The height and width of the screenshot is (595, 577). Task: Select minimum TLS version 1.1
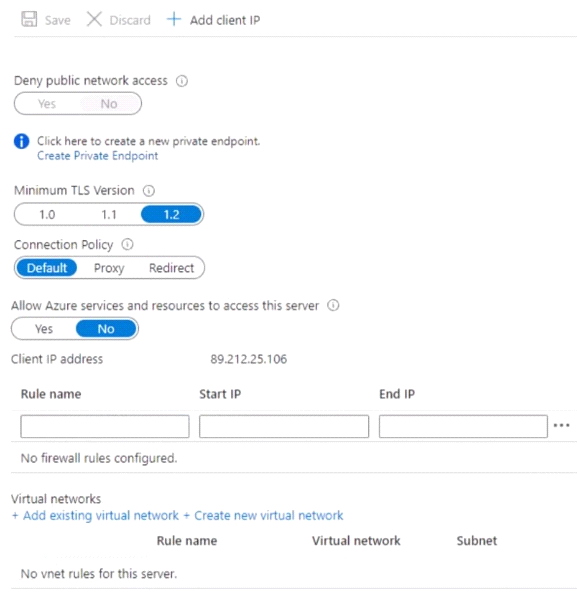click(109, 215)
